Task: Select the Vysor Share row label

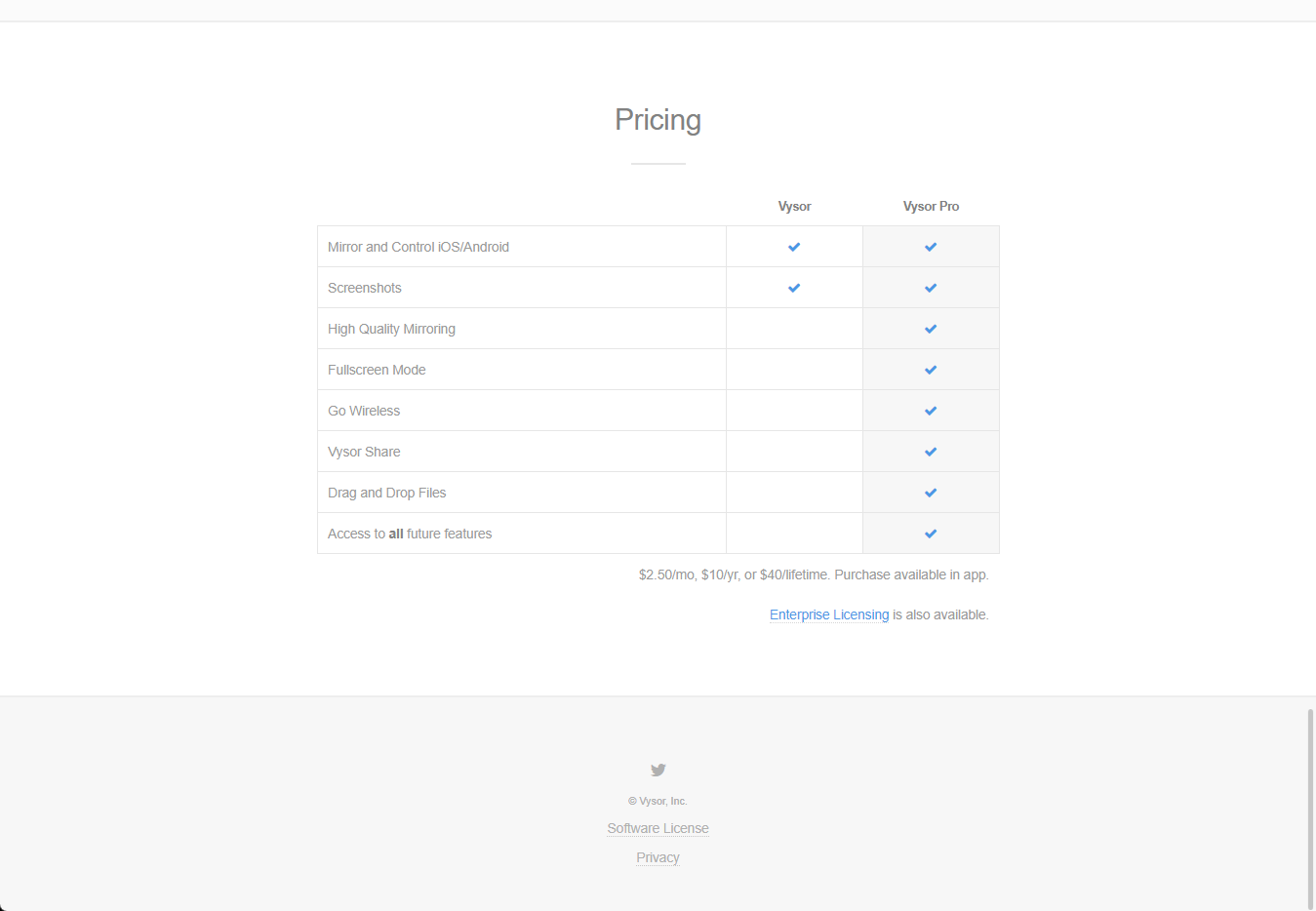Action: click(x=364, y=452)
